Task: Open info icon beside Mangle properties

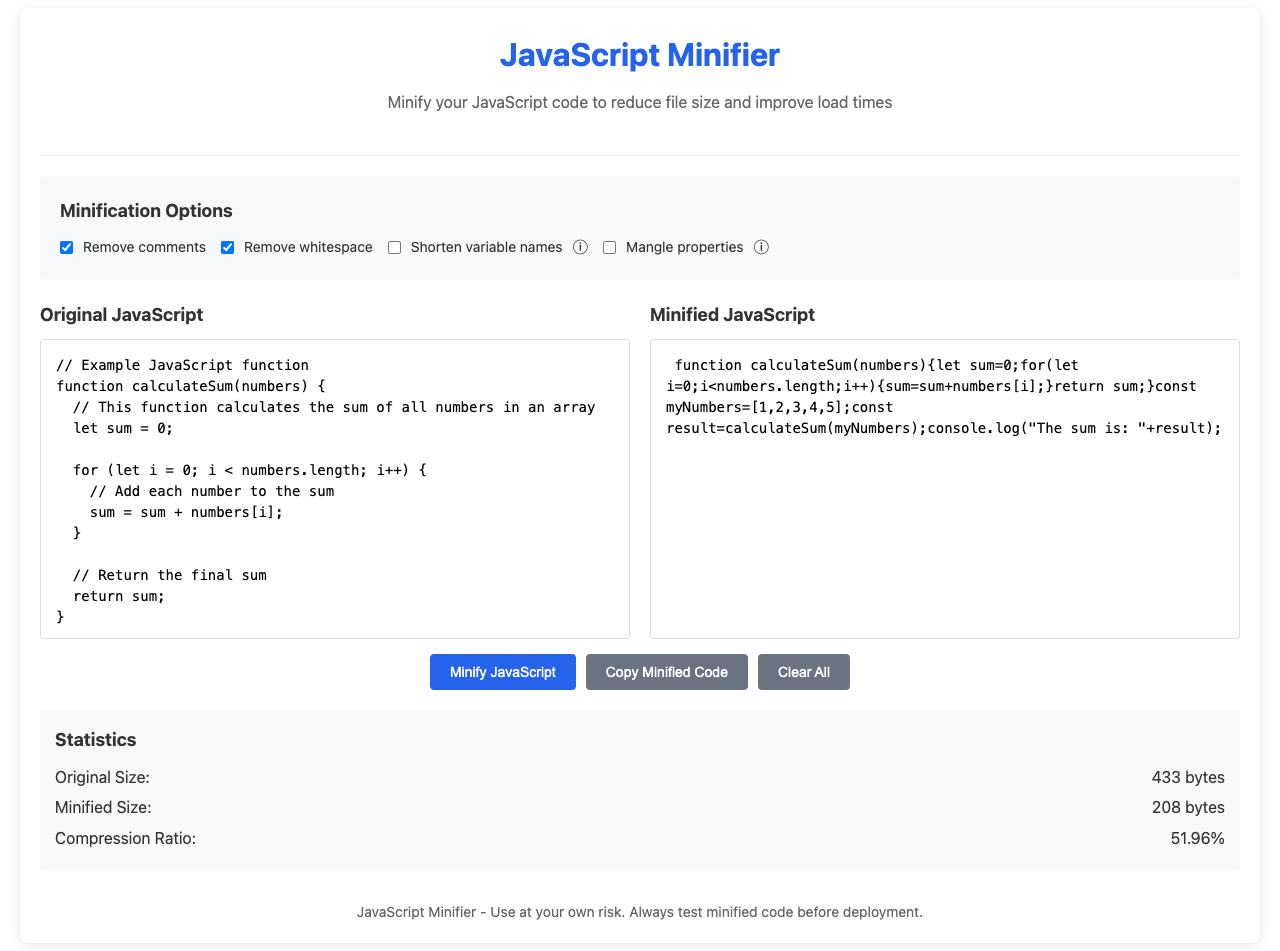Action: pyautogui.click(x=761, y=247)
